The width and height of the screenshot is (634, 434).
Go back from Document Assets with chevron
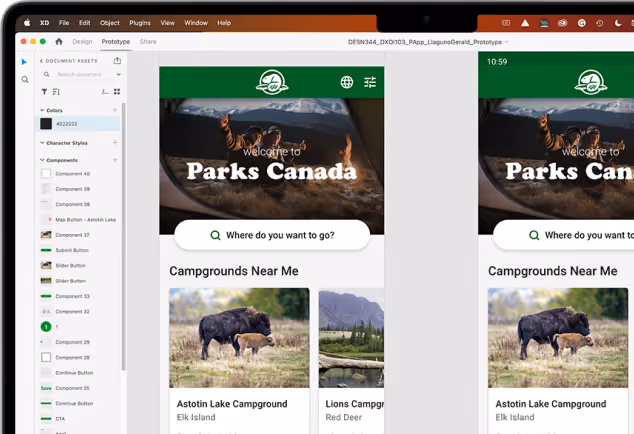(41, 61)
